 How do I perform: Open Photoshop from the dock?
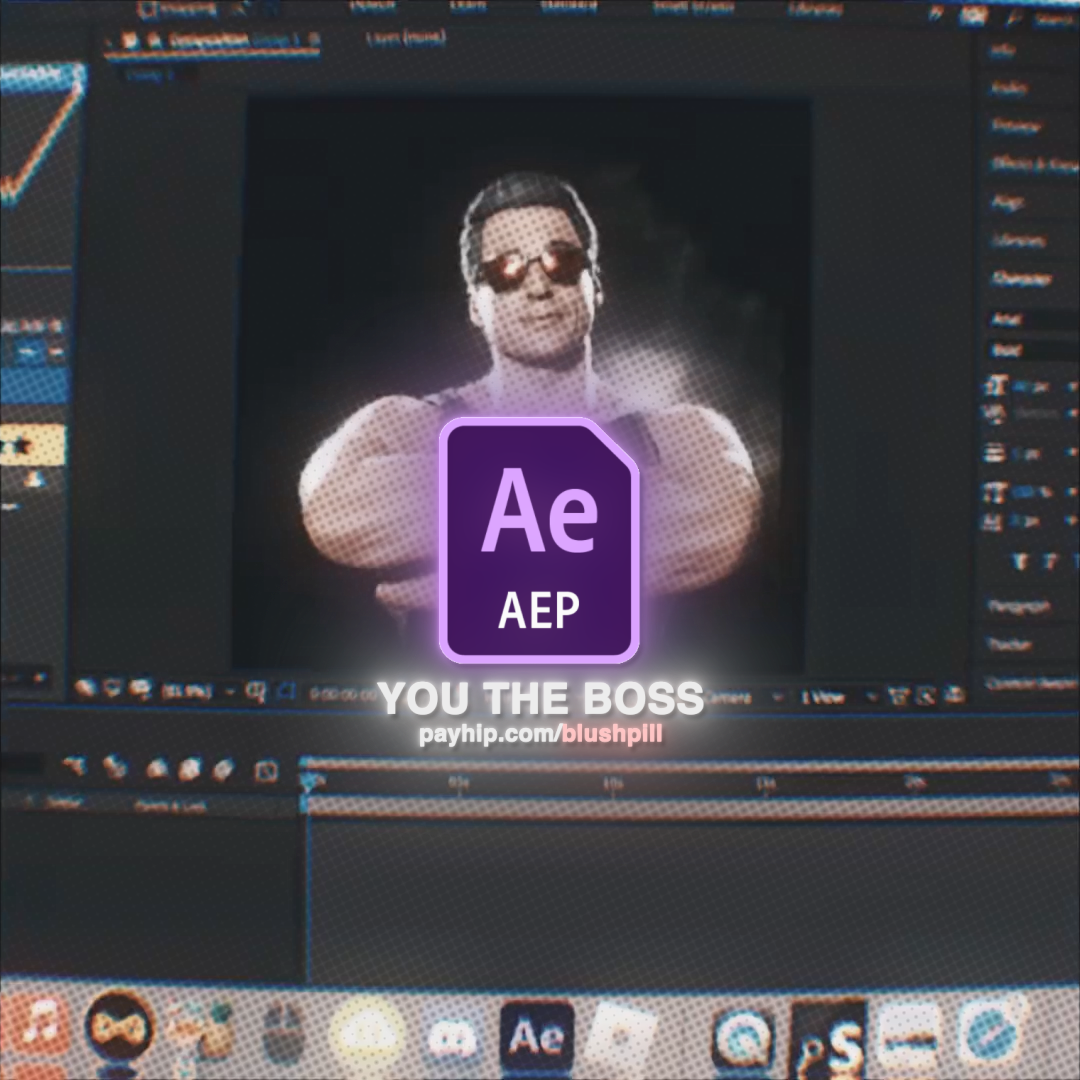tap(829, 1040)
